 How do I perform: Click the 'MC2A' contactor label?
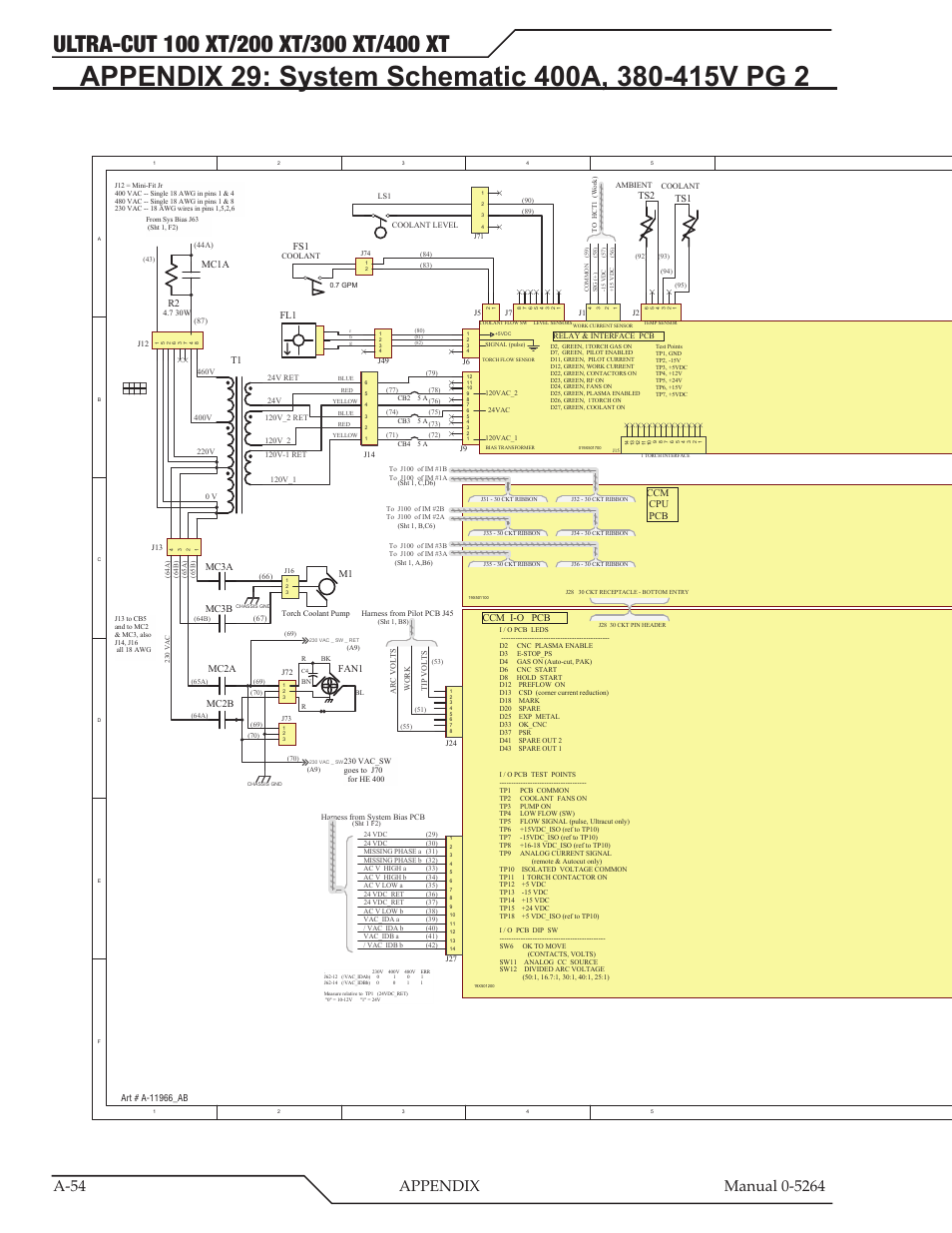(222, 669)
